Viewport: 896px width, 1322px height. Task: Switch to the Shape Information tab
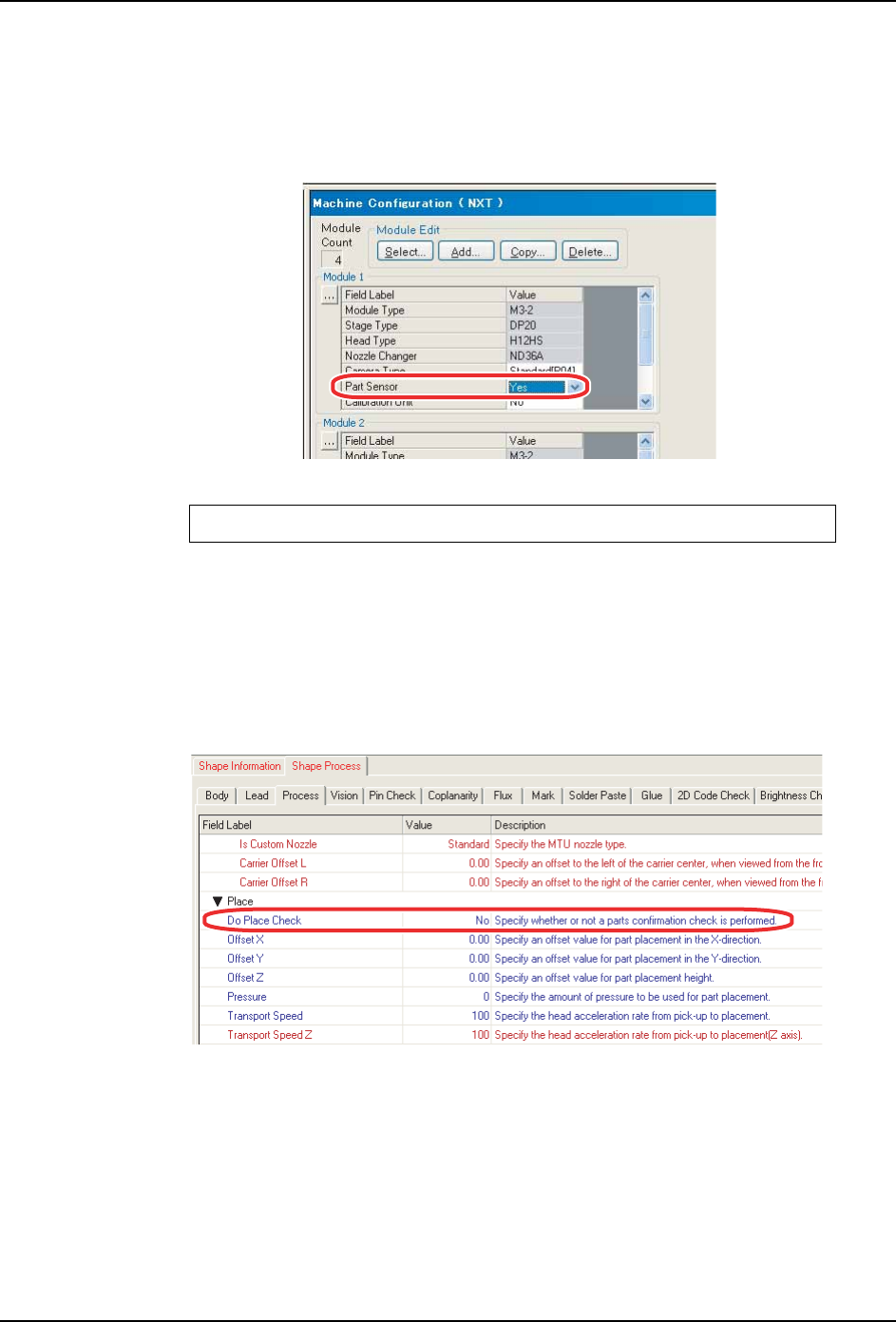pyautogui.click(x=239, y=766)
